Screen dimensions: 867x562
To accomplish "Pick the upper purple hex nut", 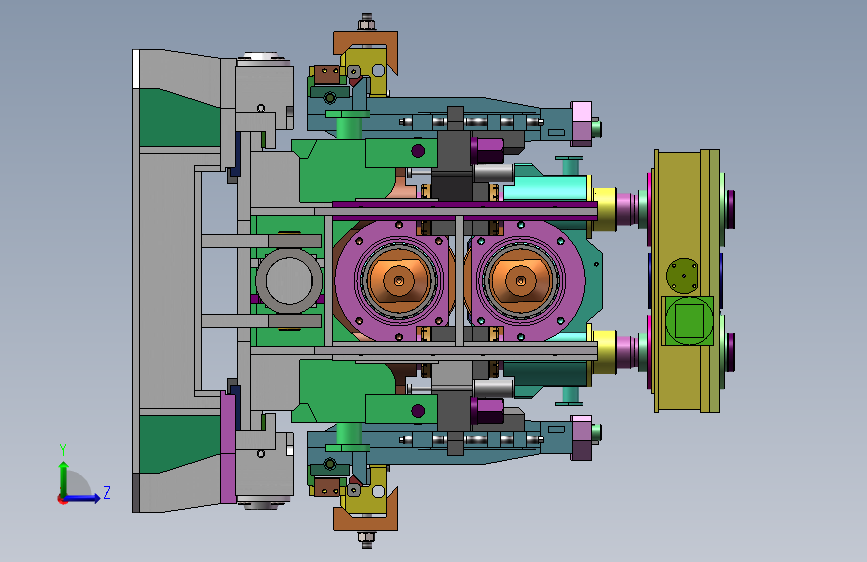I will 487,150.
